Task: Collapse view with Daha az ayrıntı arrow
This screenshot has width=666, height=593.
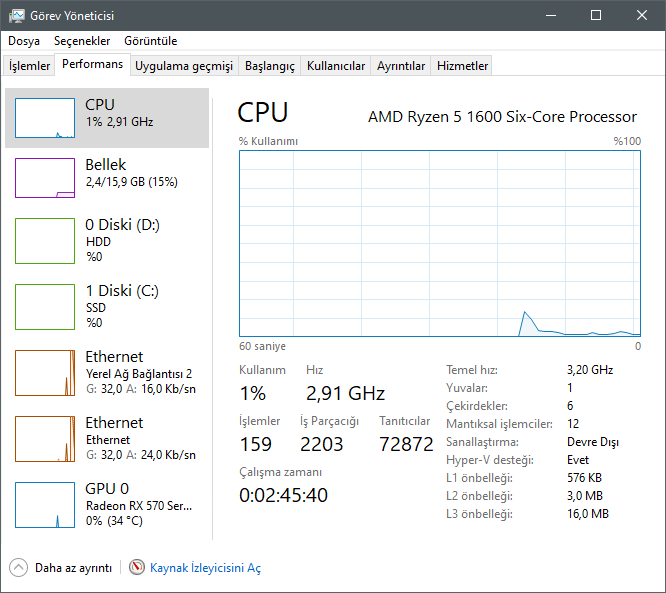Action: [19, 567]
